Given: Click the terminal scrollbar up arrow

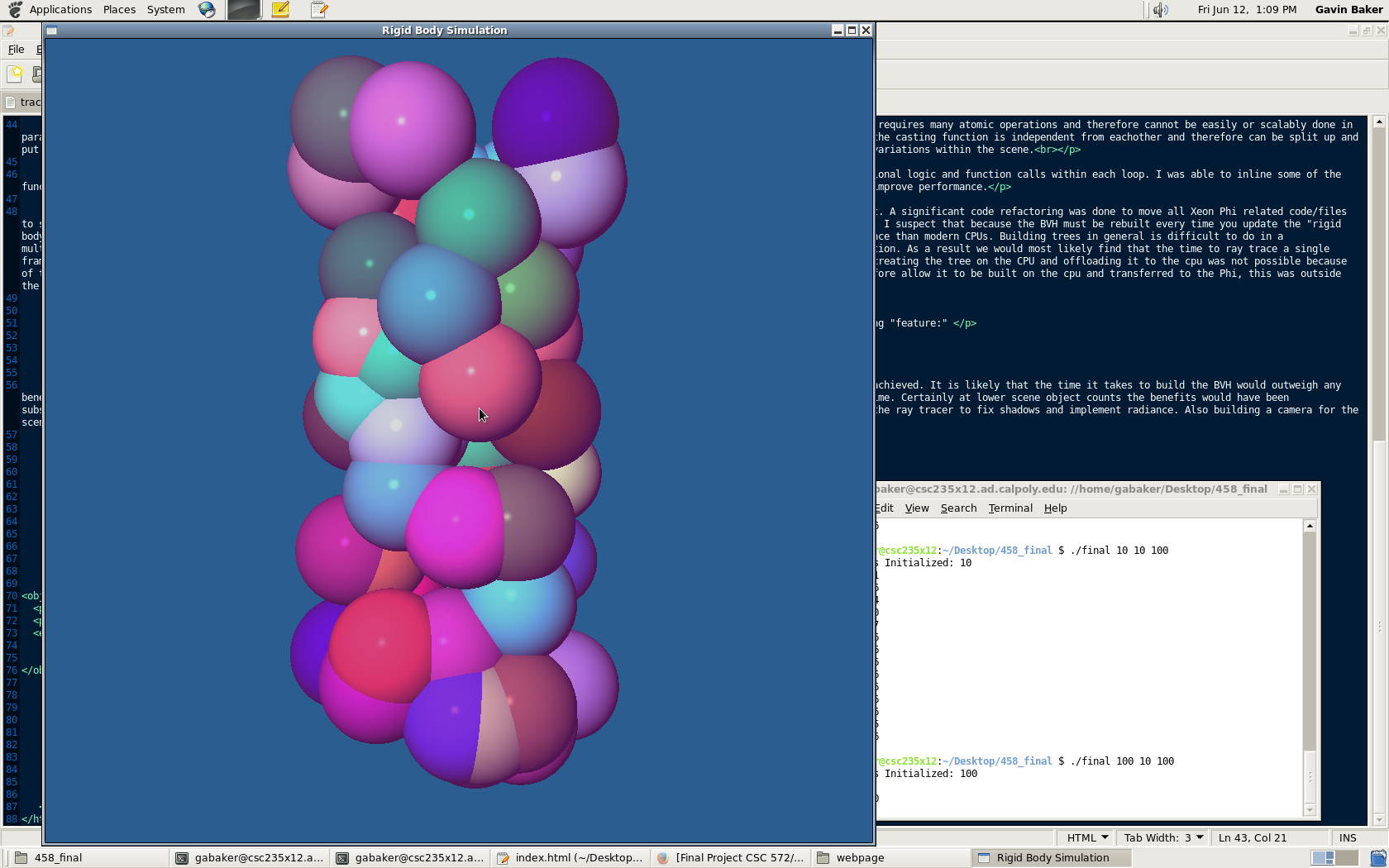Looking at the screenshot, I should pyautogui.click(x=1310, y=526).
